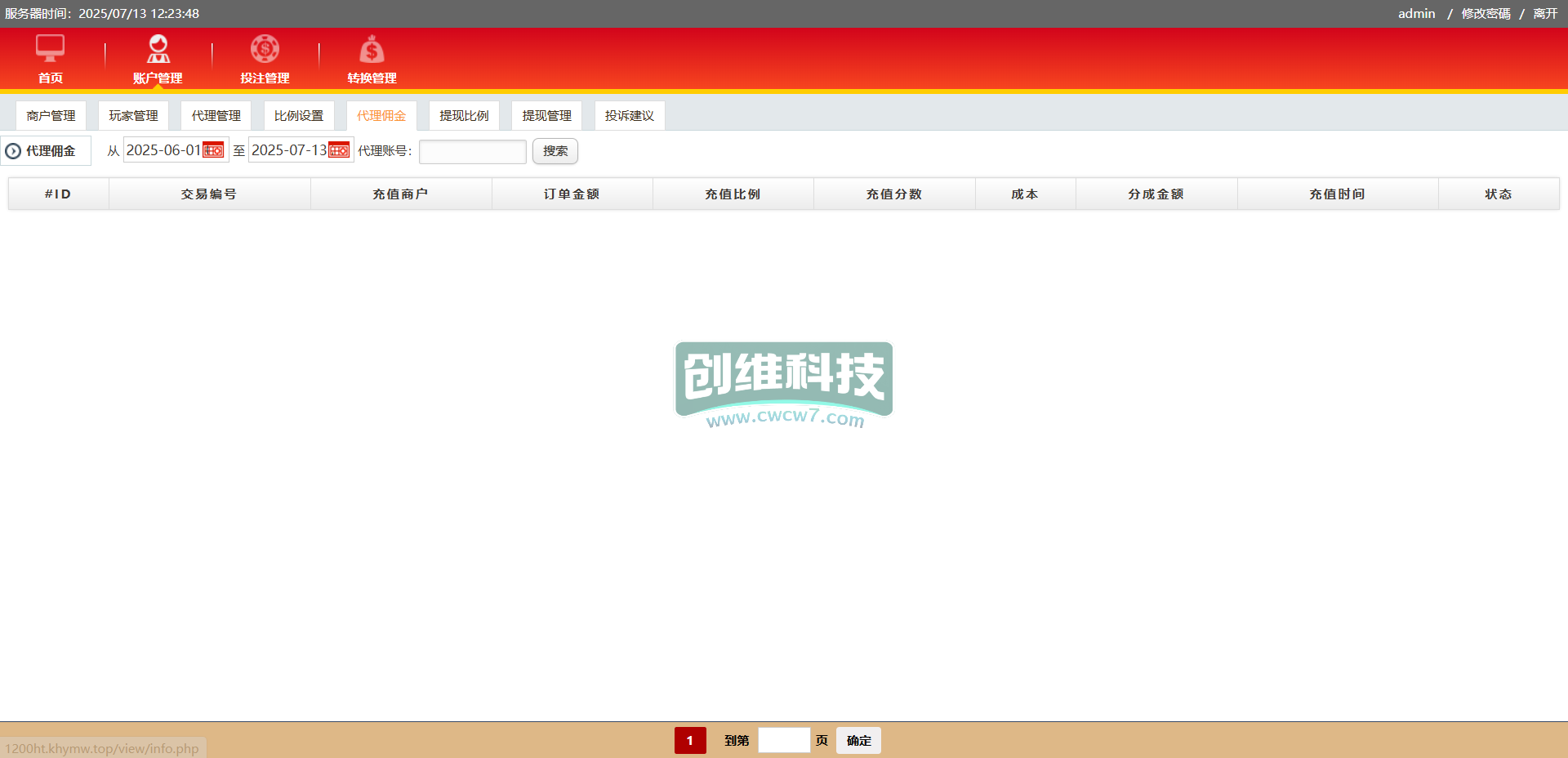Focus the page number input field

click(784, 740)
